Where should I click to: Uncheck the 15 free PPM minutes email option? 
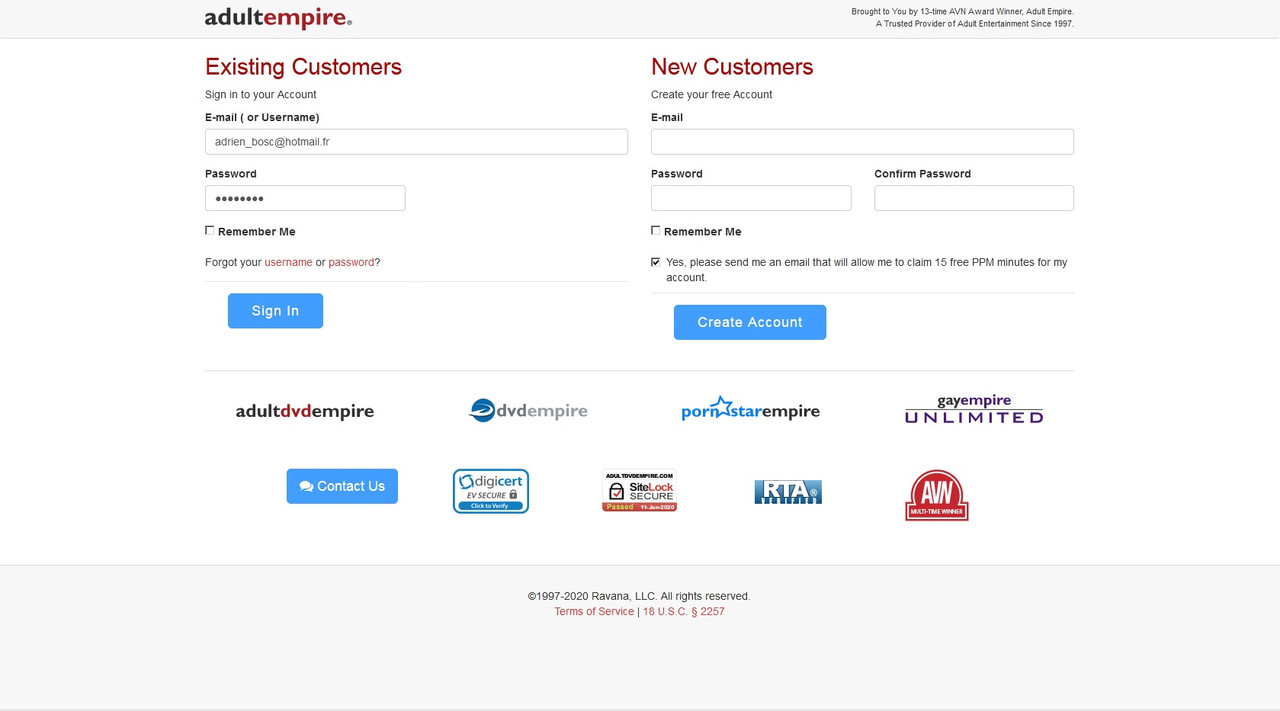tap(656, 262)
